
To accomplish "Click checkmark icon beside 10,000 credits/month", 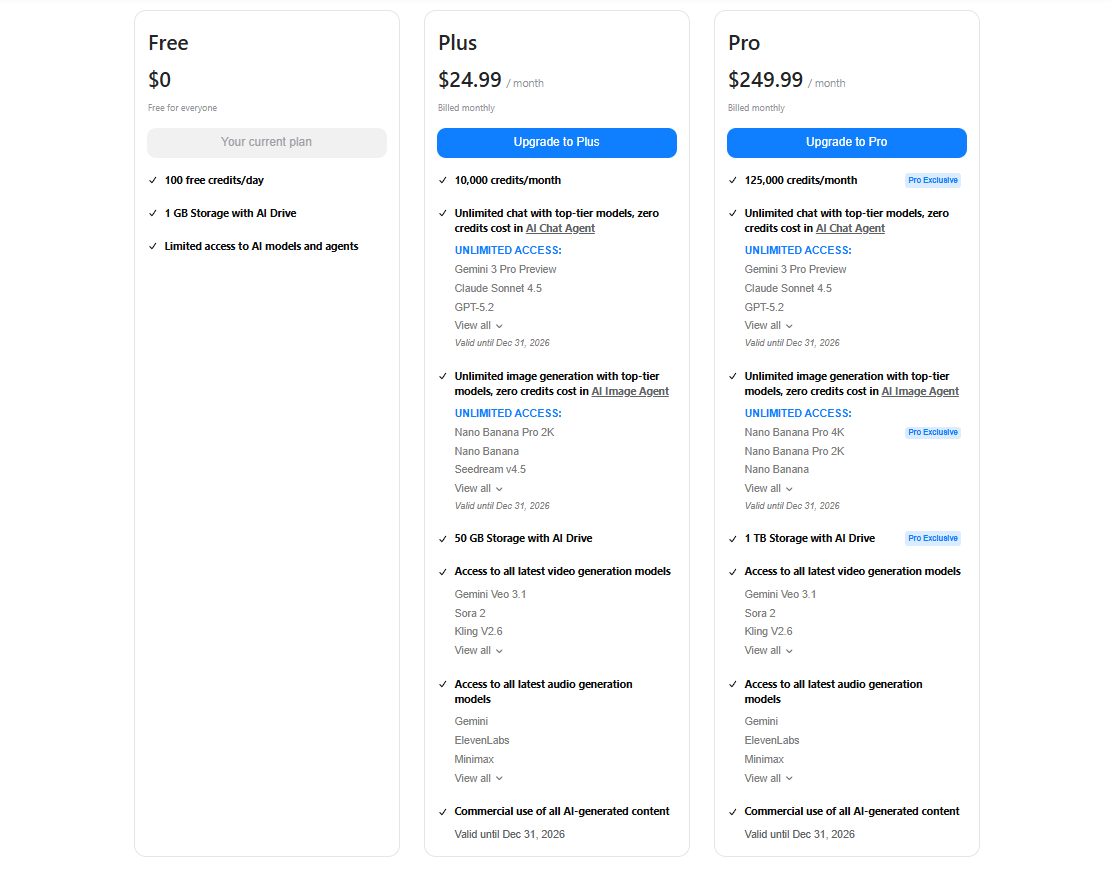I will pos(443,180).
